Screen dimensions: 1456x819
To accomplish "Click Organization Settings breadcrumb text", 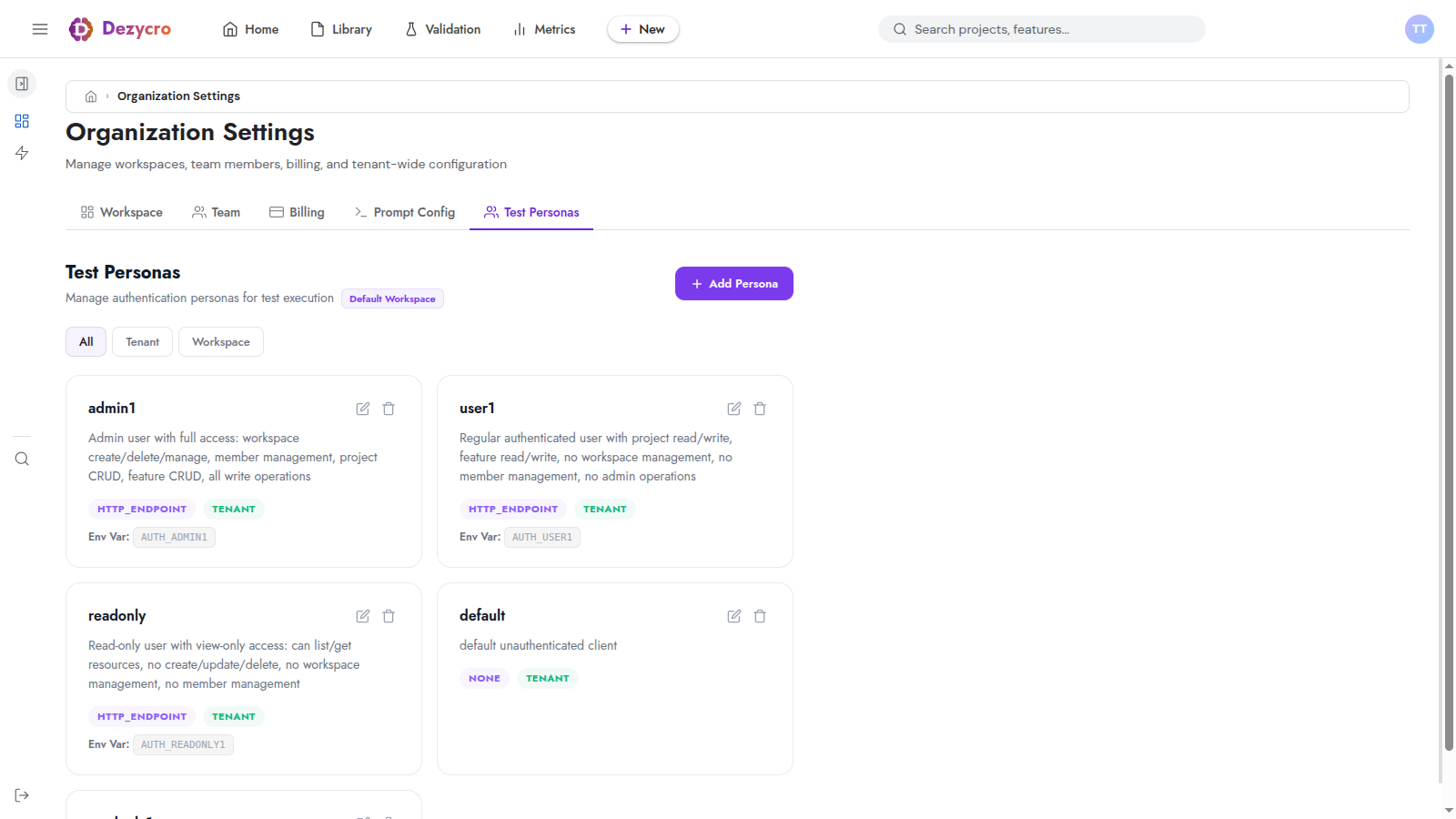I will tap(178, 96).
